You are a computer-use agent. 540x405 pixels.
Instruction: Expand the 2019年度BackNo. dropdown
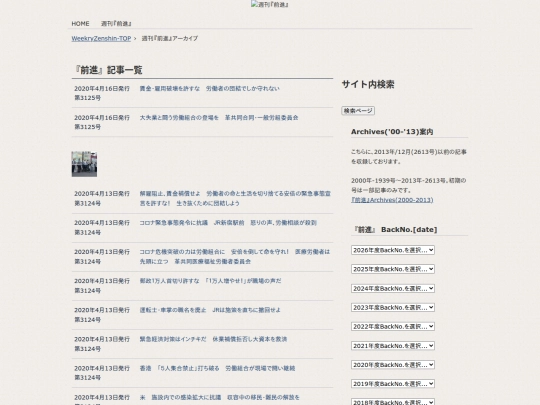click(x=393, y=384)
